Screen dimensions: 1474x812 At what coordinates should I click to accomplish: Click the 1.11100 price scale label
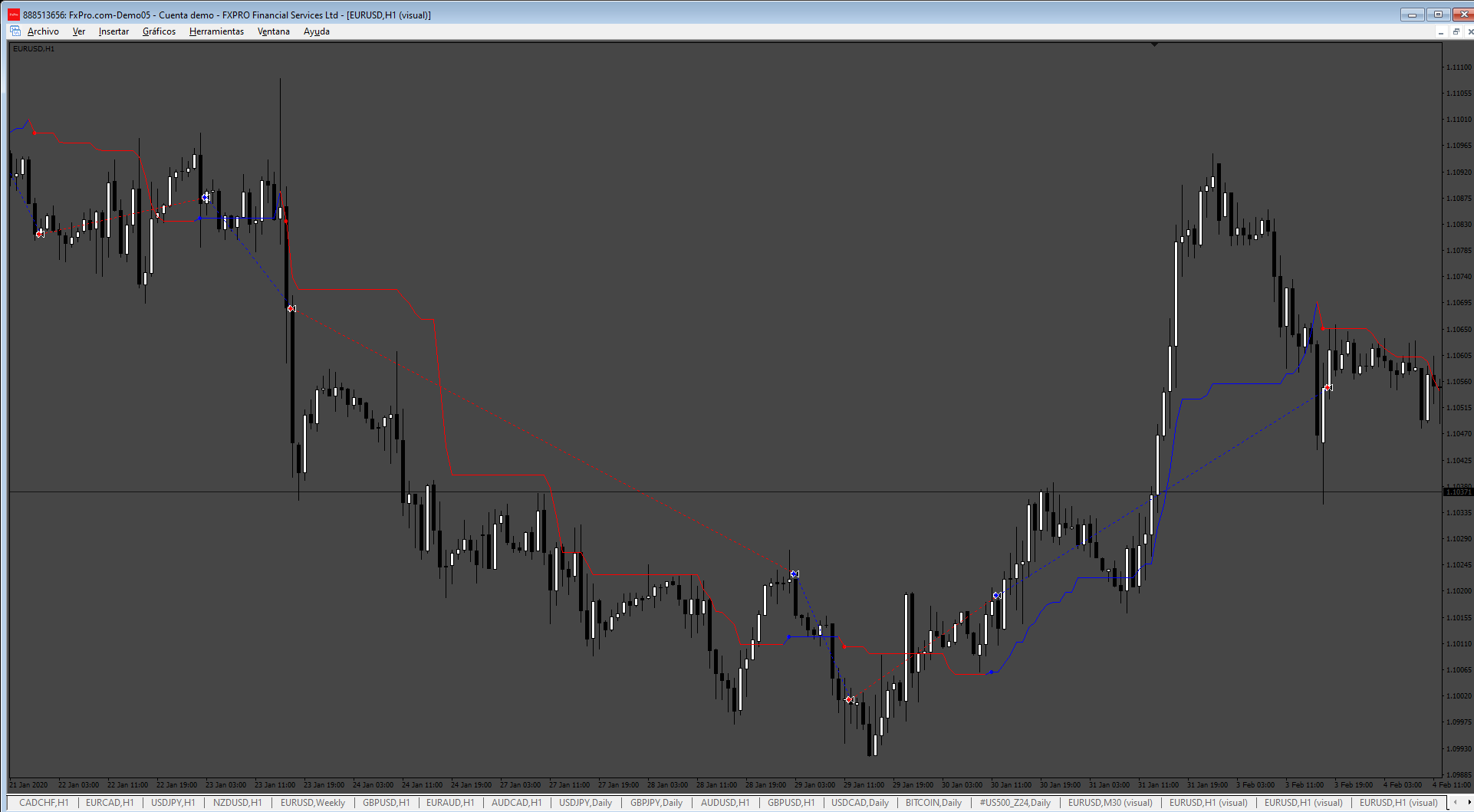tap(1459, 67)
